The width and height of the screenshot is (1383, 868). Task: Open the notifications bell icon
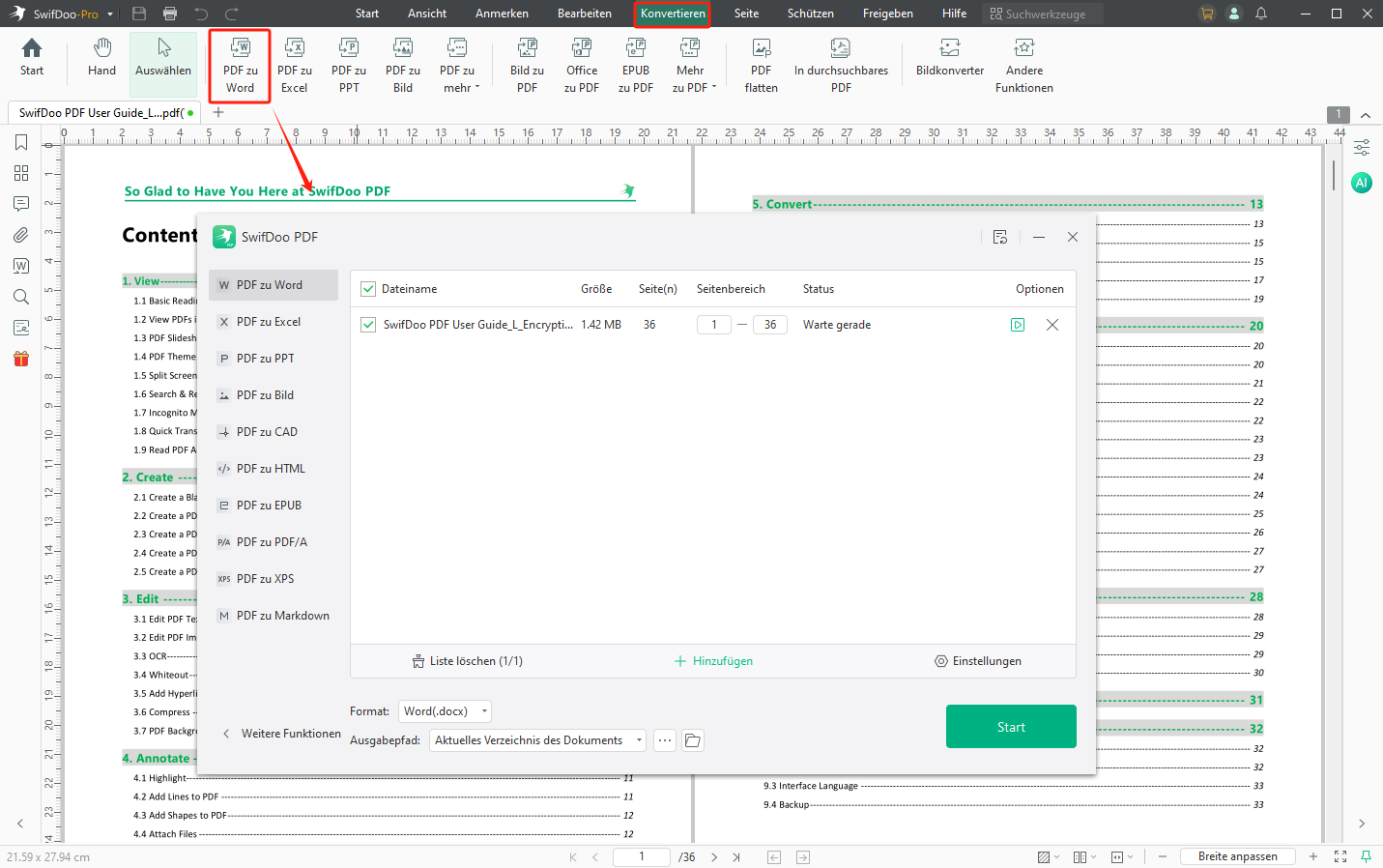(x=1261, y=14)
